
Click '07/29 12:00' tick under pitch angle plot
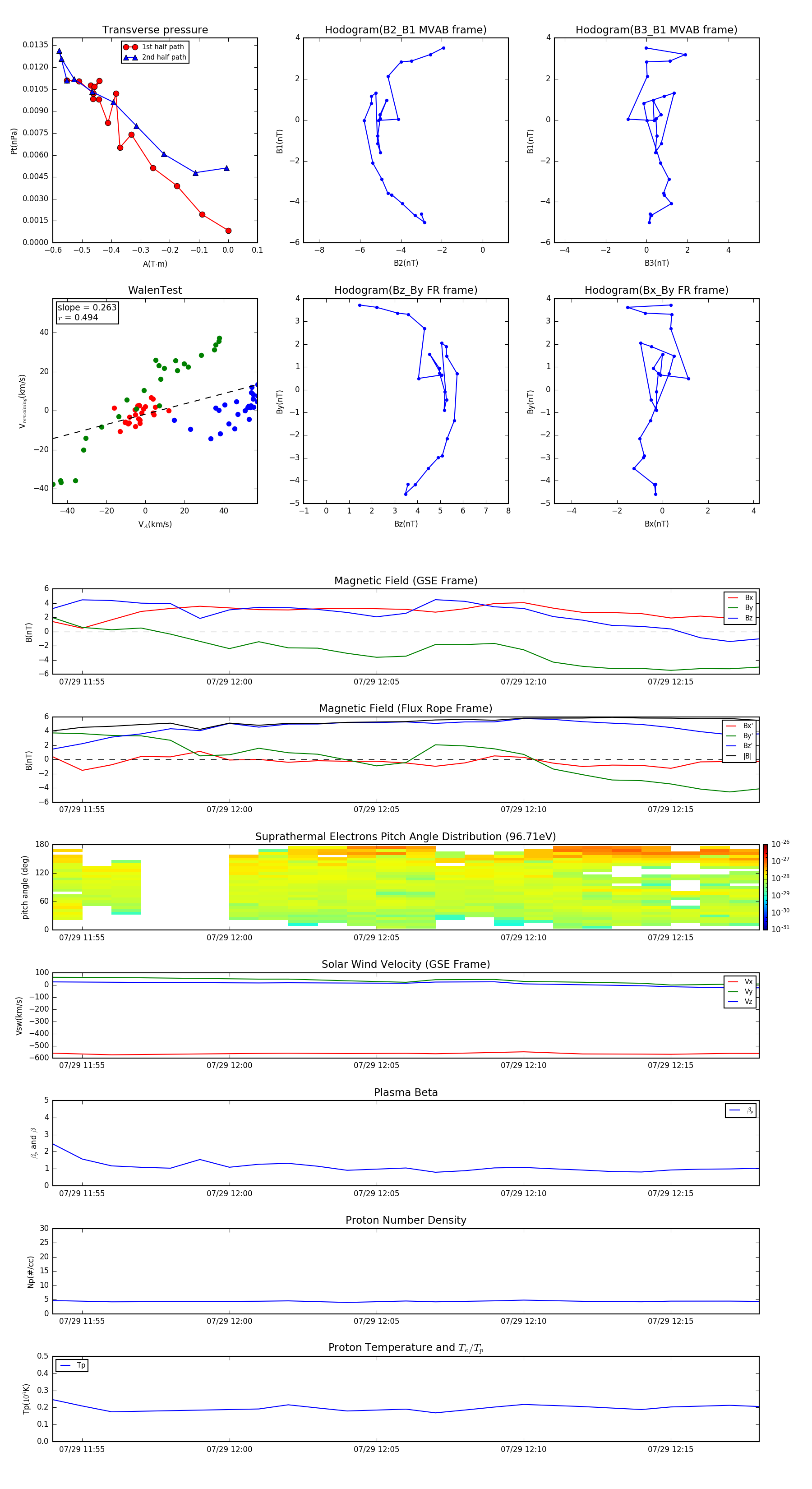point(230,938)
